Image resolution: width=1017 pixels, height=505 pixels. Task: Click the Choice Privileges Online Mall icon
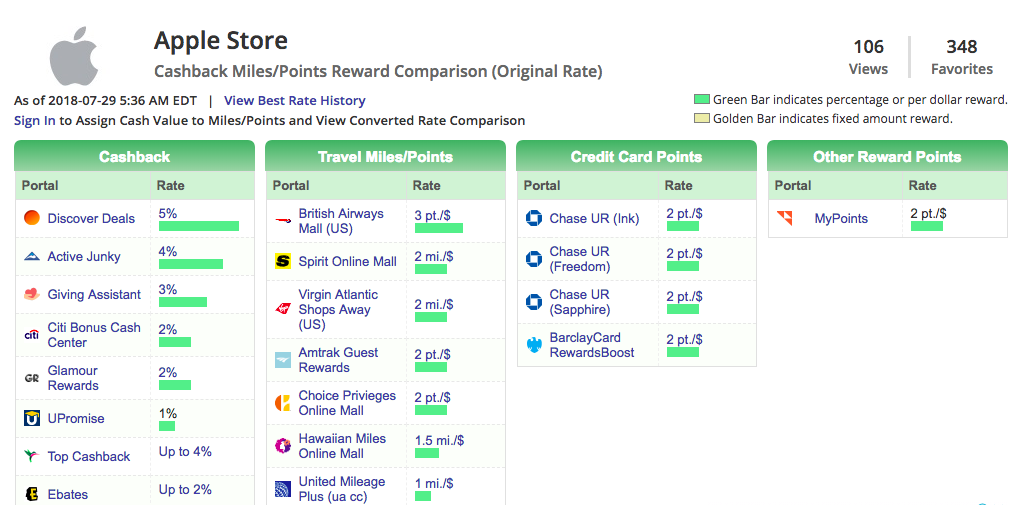tap(283, 403)
